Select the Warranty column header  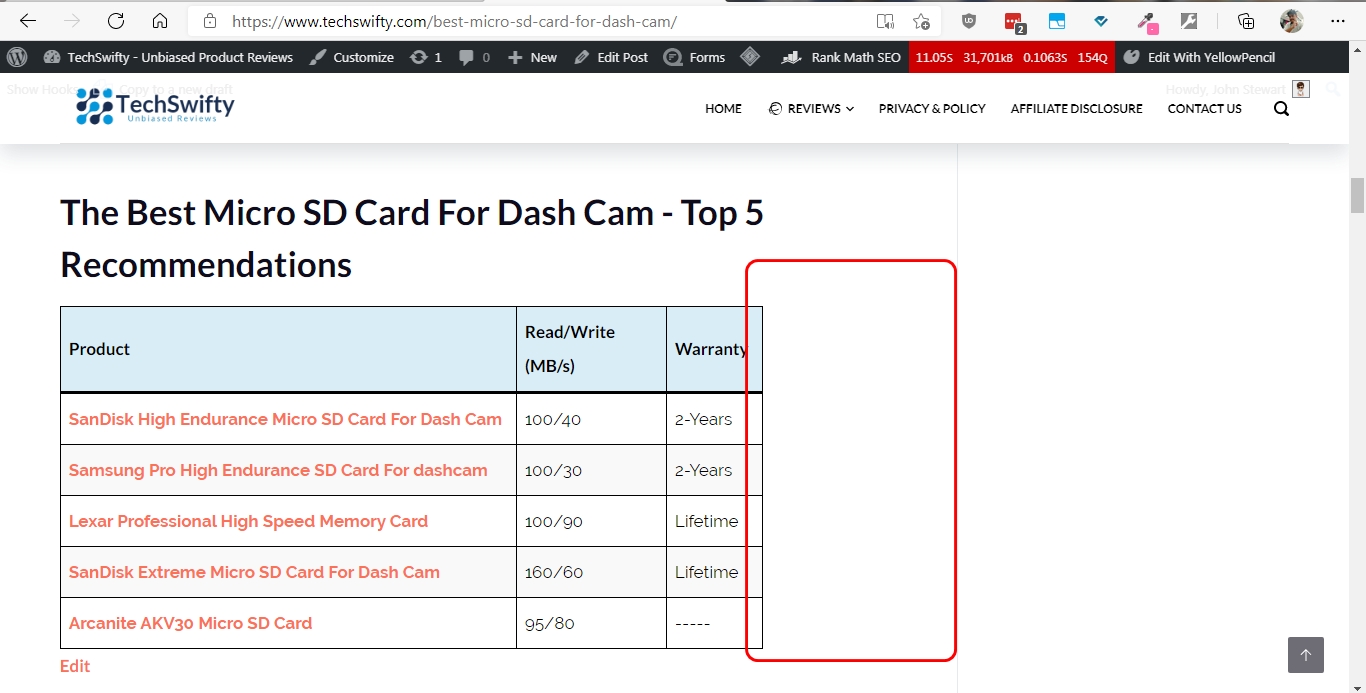coord(714,349)
